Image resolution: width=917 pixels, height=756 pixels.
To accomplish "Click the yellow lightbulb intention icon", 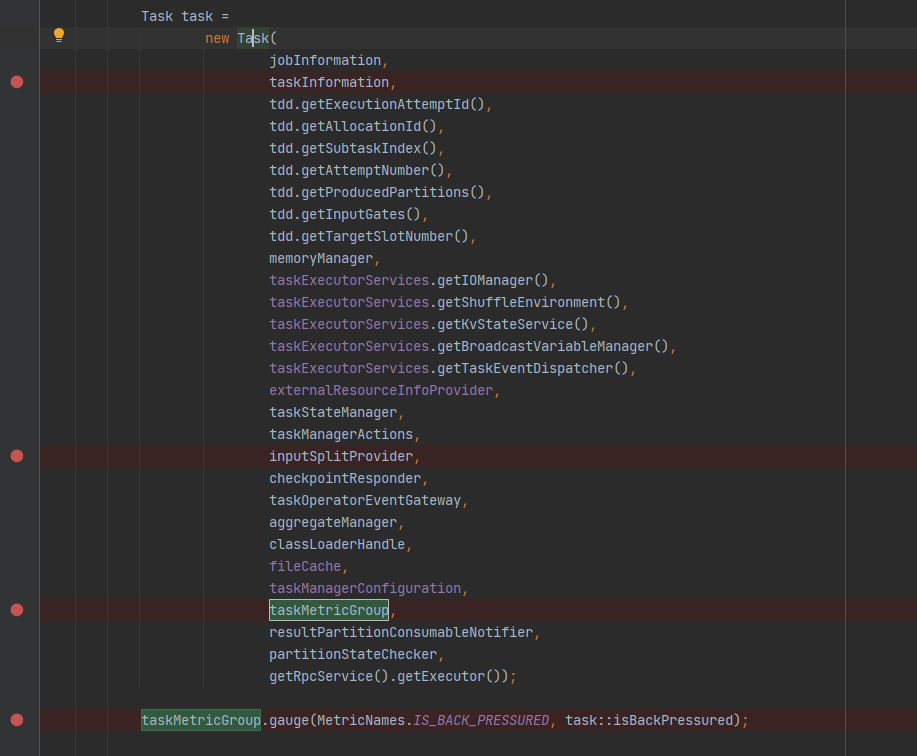I will [58, 35].
